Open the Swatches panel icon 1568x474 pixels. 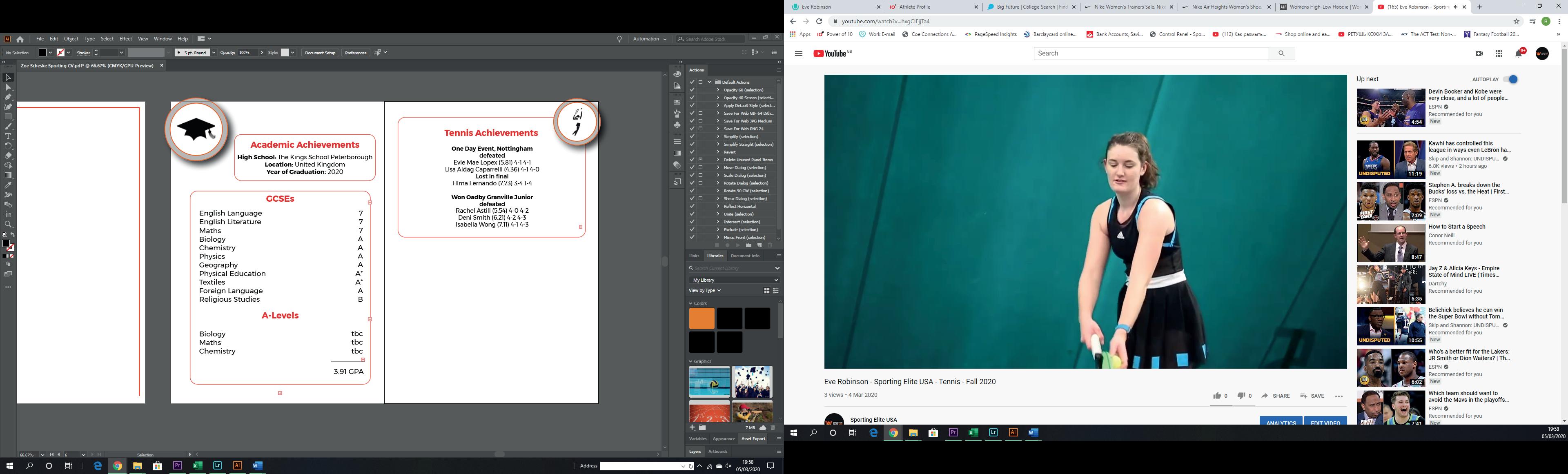pos(677,102)
